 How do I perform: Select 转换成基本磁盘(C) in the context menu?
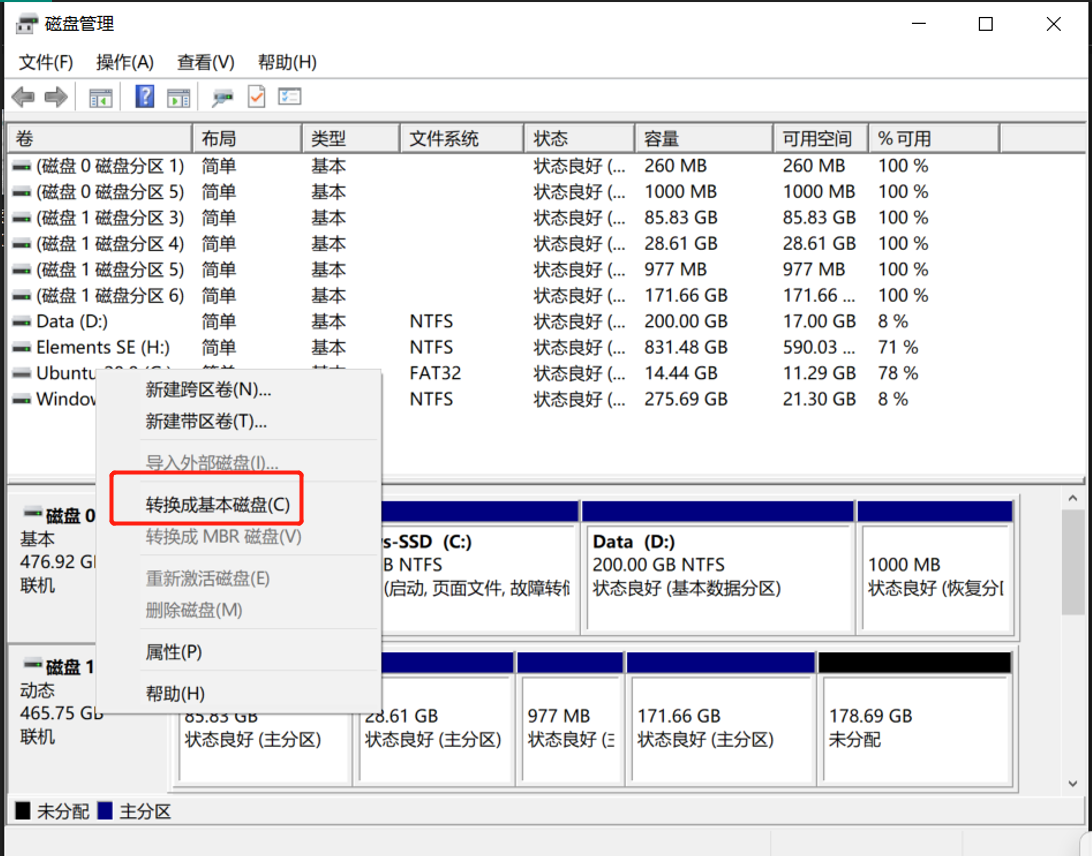[x=239, y=504]
